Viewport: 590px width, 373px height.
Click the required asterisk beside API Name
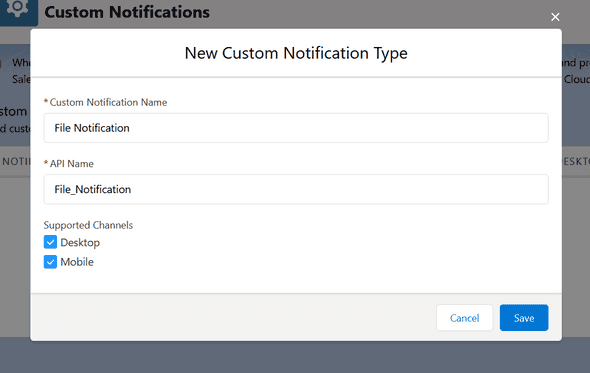[46, 163]
